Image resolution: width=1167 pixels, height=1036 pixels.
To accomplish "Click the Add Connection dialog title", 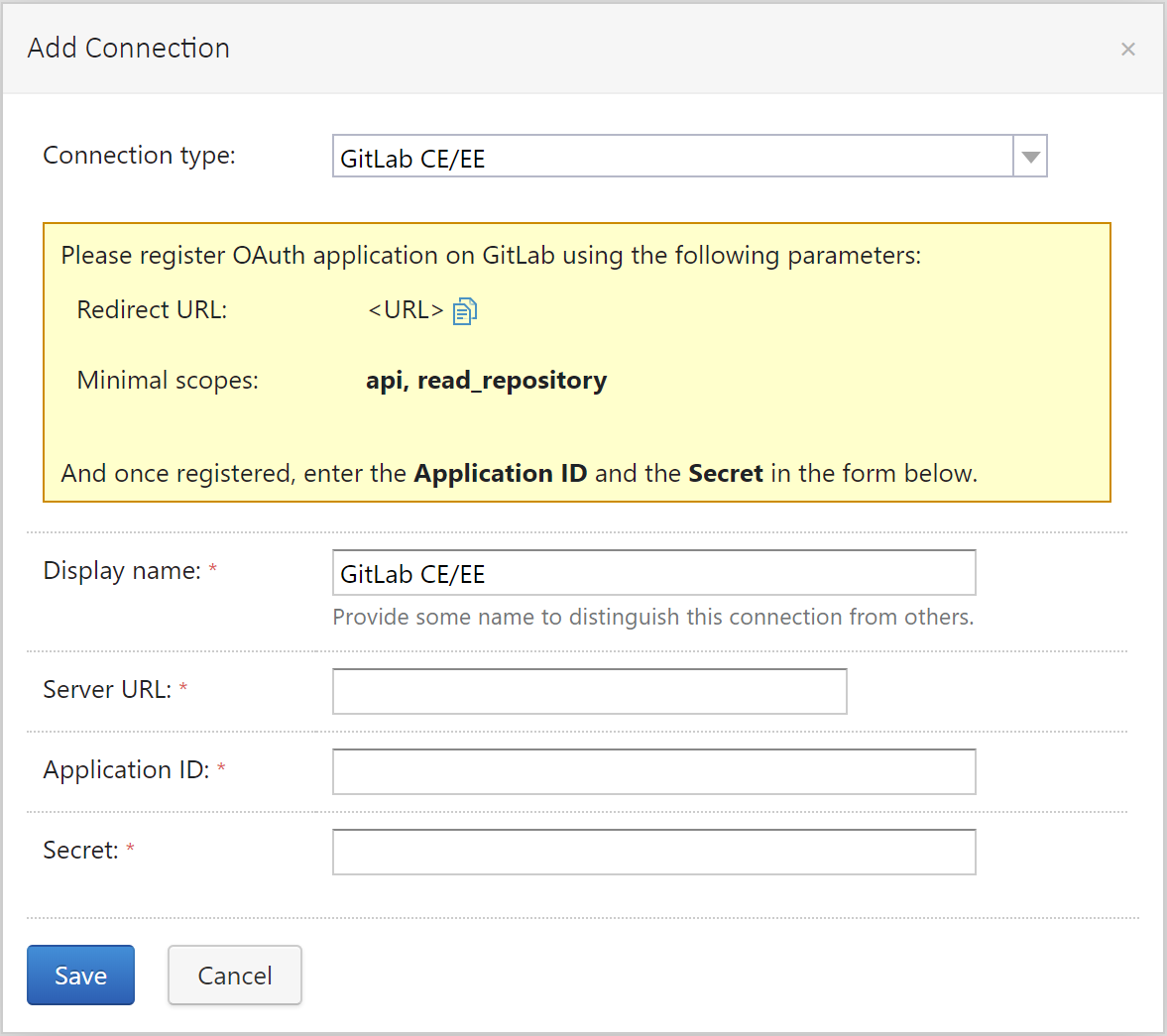I will (129, 49).
